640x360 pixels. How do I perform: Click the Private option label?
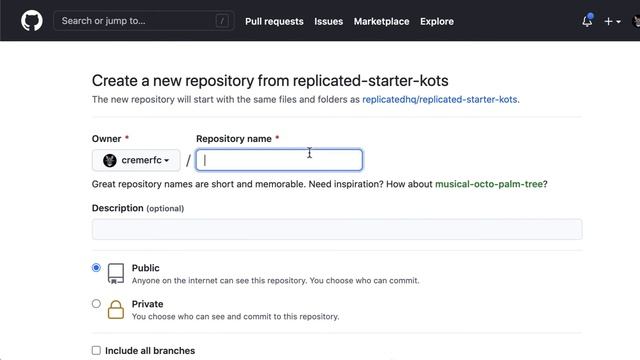147,304
